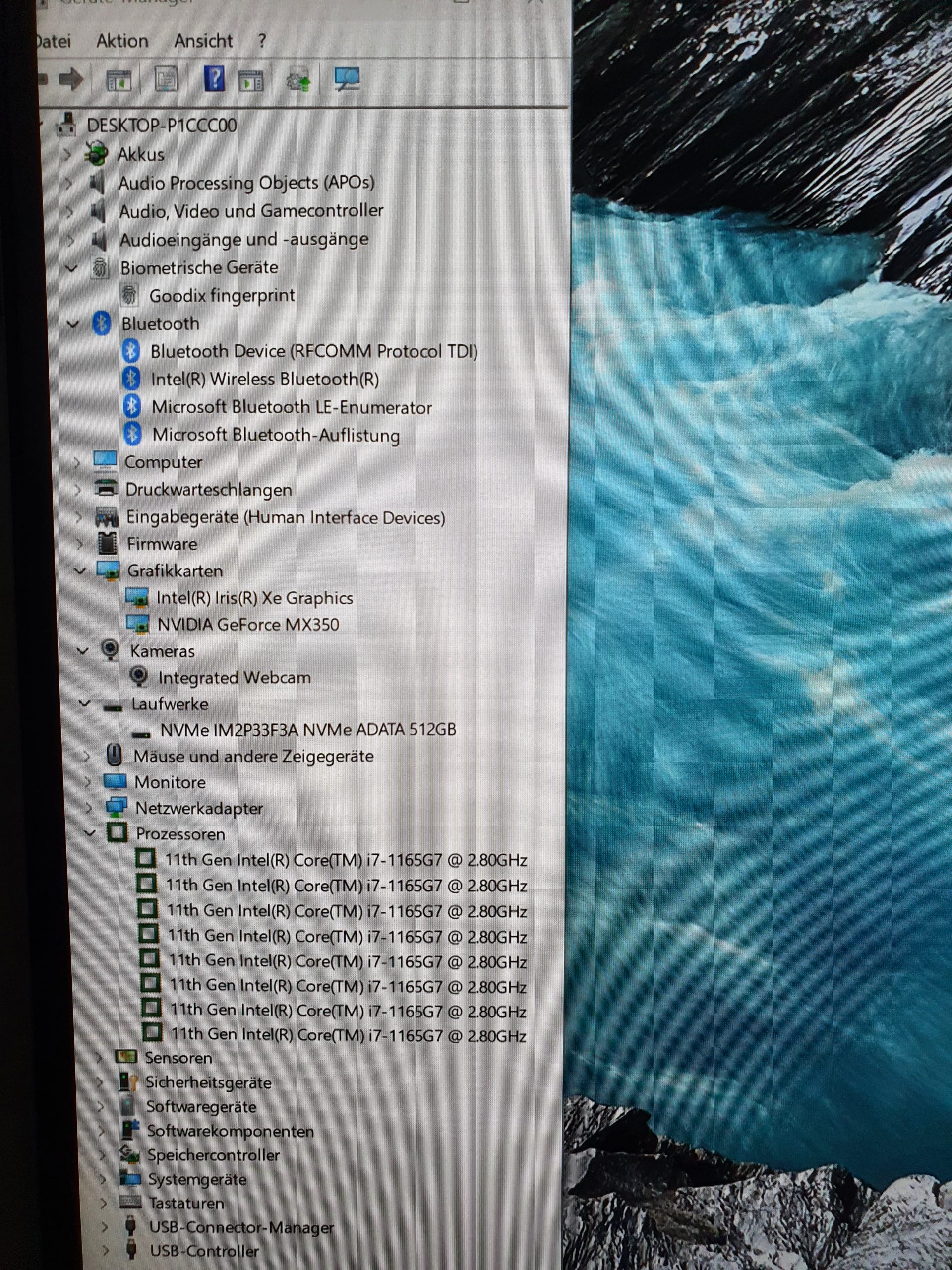Viewport: 952px width, 1270px height.
Task: Expand the Netzwerkadapter category
Action: pos(88,808)
